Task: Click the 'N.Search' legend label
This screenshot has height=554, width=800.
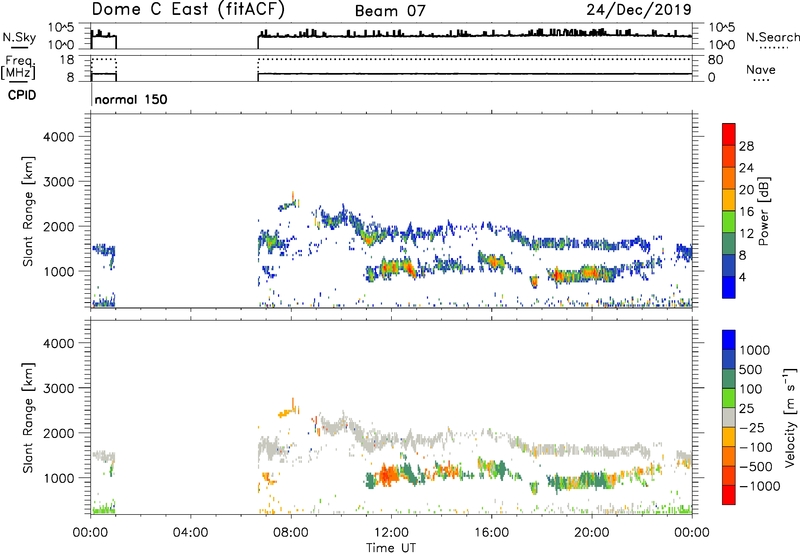Action: 772,37
